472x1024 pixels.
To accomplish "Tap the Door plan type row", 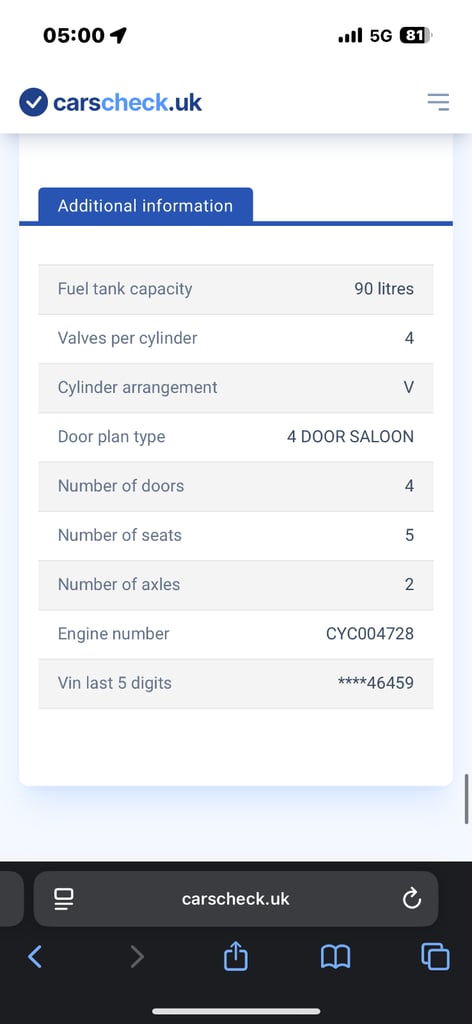I will [x=236, y=437].
